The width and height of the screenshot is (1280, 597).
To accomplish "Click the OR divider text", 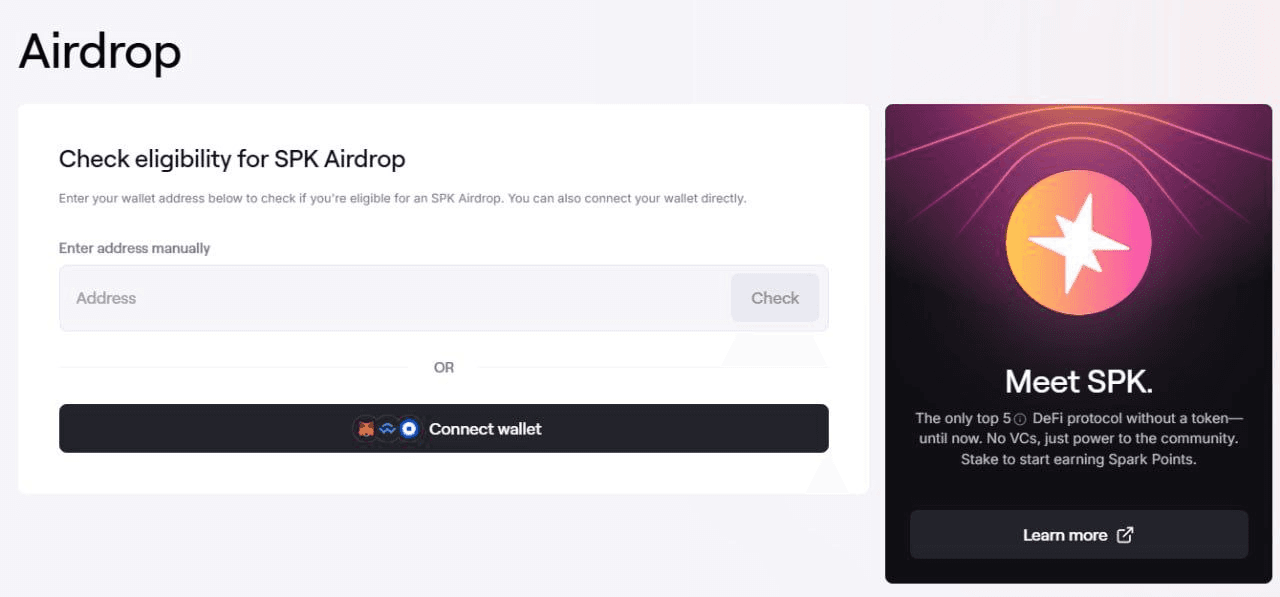I will coord(444,368).
